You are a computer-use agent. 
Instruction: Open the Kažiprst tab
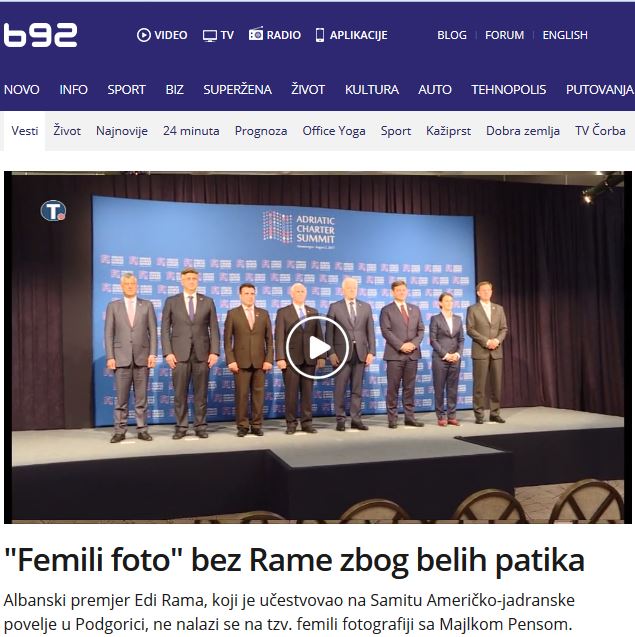(448, 131)
